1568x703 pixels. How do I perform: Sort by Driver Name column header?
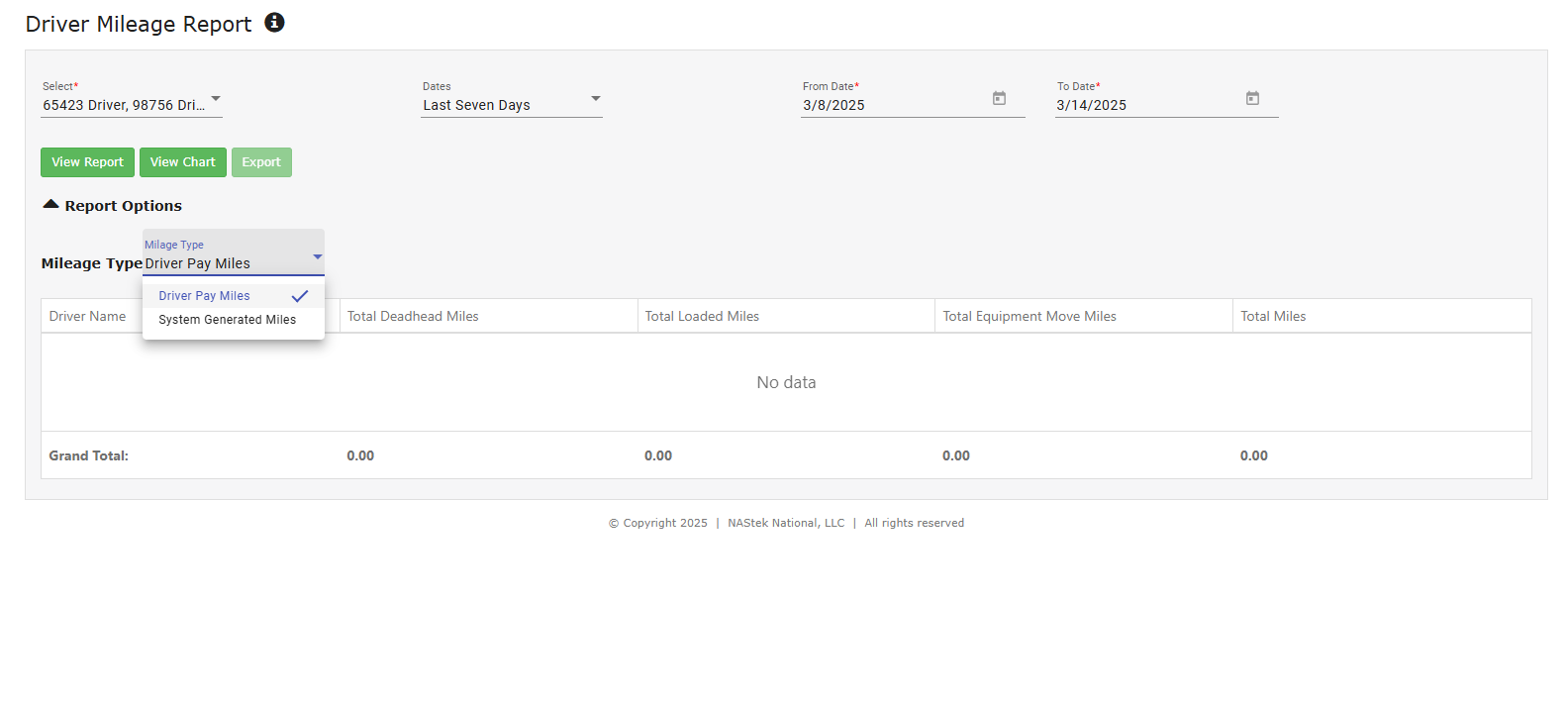[x=87, y=317]
